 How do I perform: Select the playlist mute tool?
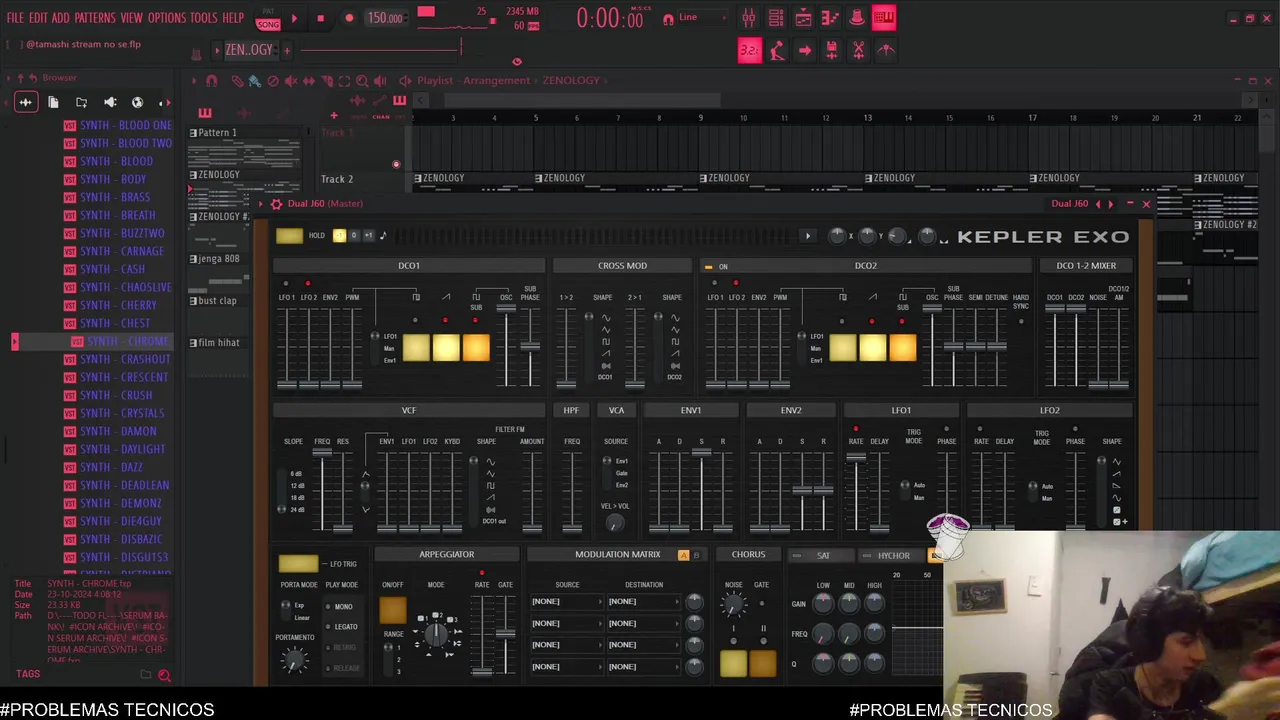pyautogui.click(x=291, y=80)
